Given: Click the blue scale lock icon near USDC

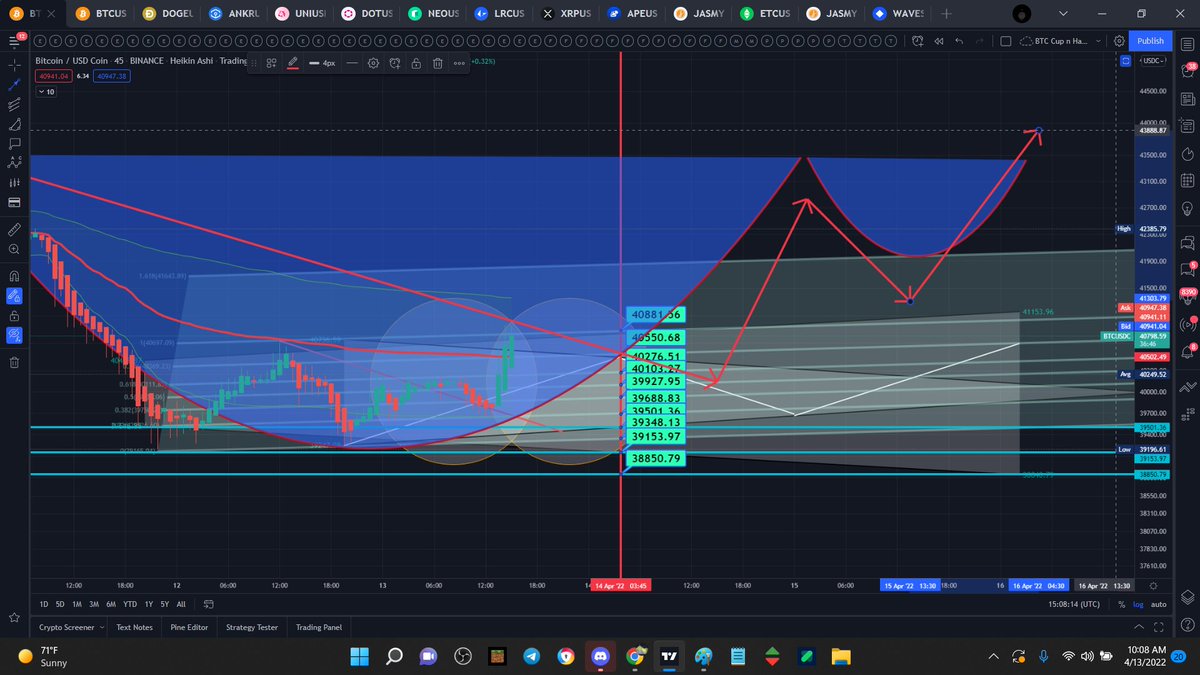Looking at the screenshot, I should pyautogui.click(x=1126, y=62).
